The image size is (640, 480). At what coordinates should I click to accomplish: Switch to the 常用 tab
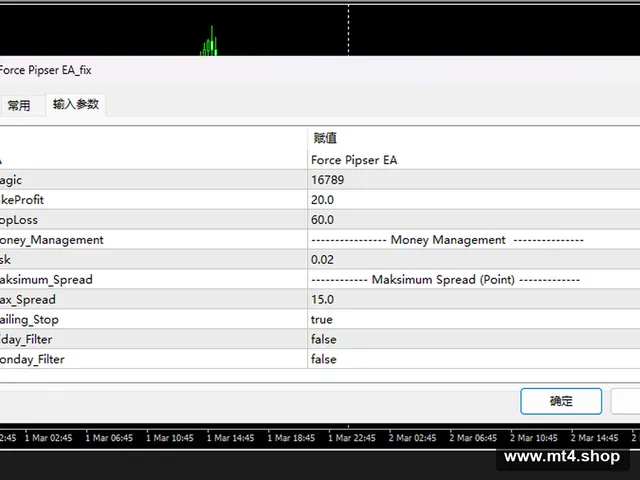click(19, 106)
